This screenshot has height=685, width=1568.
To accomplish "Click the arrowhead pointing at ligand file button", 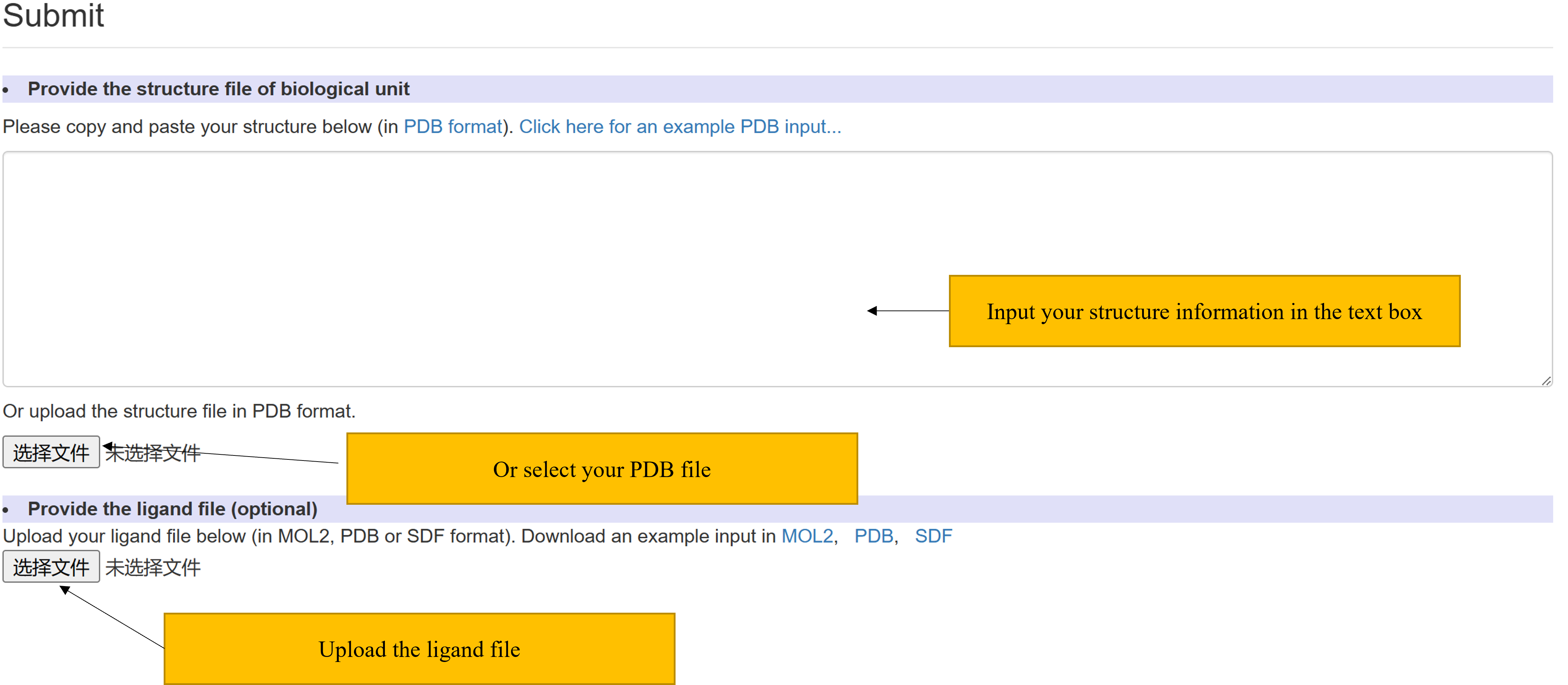I will tap(64, 589).
